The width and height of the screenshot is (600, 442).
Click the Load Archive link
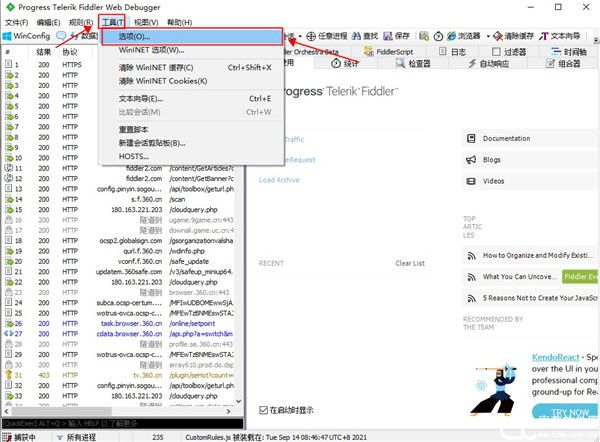[x=279, y=179]
